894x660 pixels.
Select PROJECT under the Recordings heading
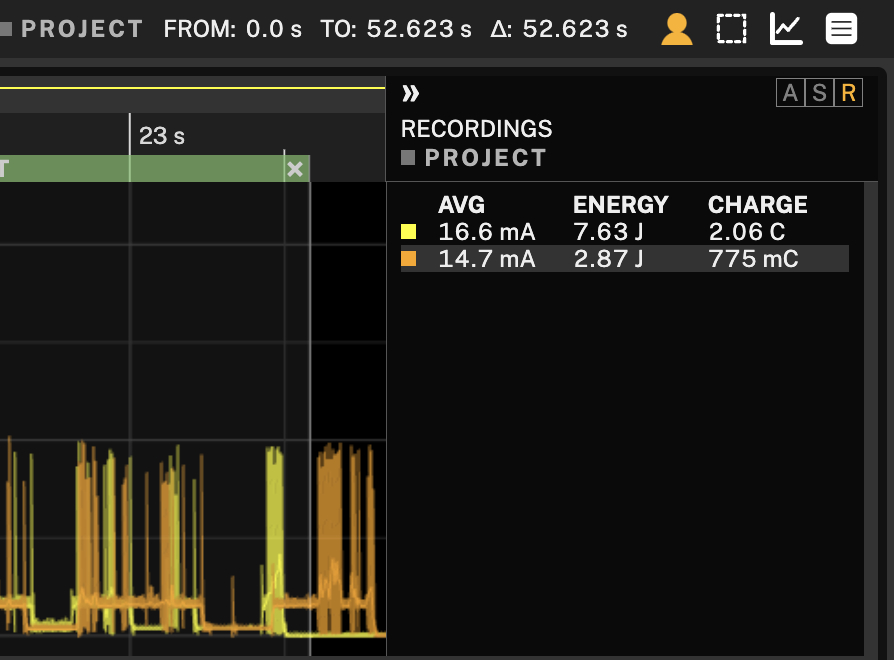485,158
